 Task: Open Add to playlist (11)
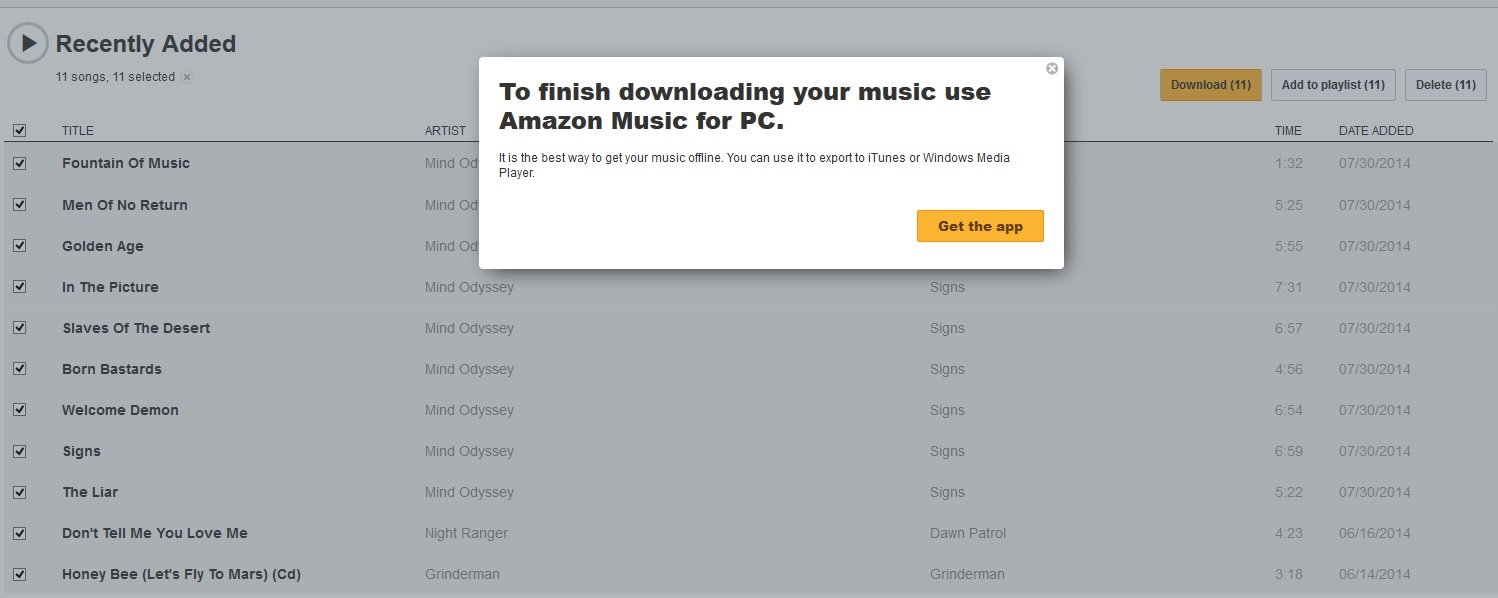1333,85
